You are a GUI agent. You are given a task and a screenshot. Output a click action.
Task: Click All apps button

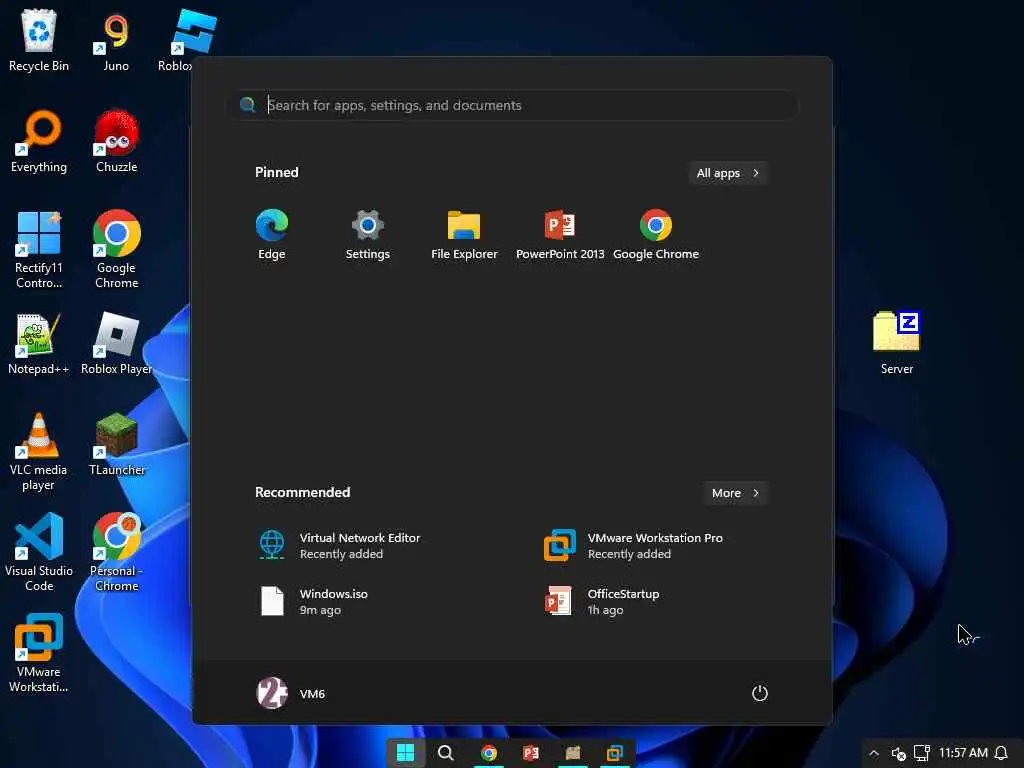pyautogui.click(x=728, y=173)
